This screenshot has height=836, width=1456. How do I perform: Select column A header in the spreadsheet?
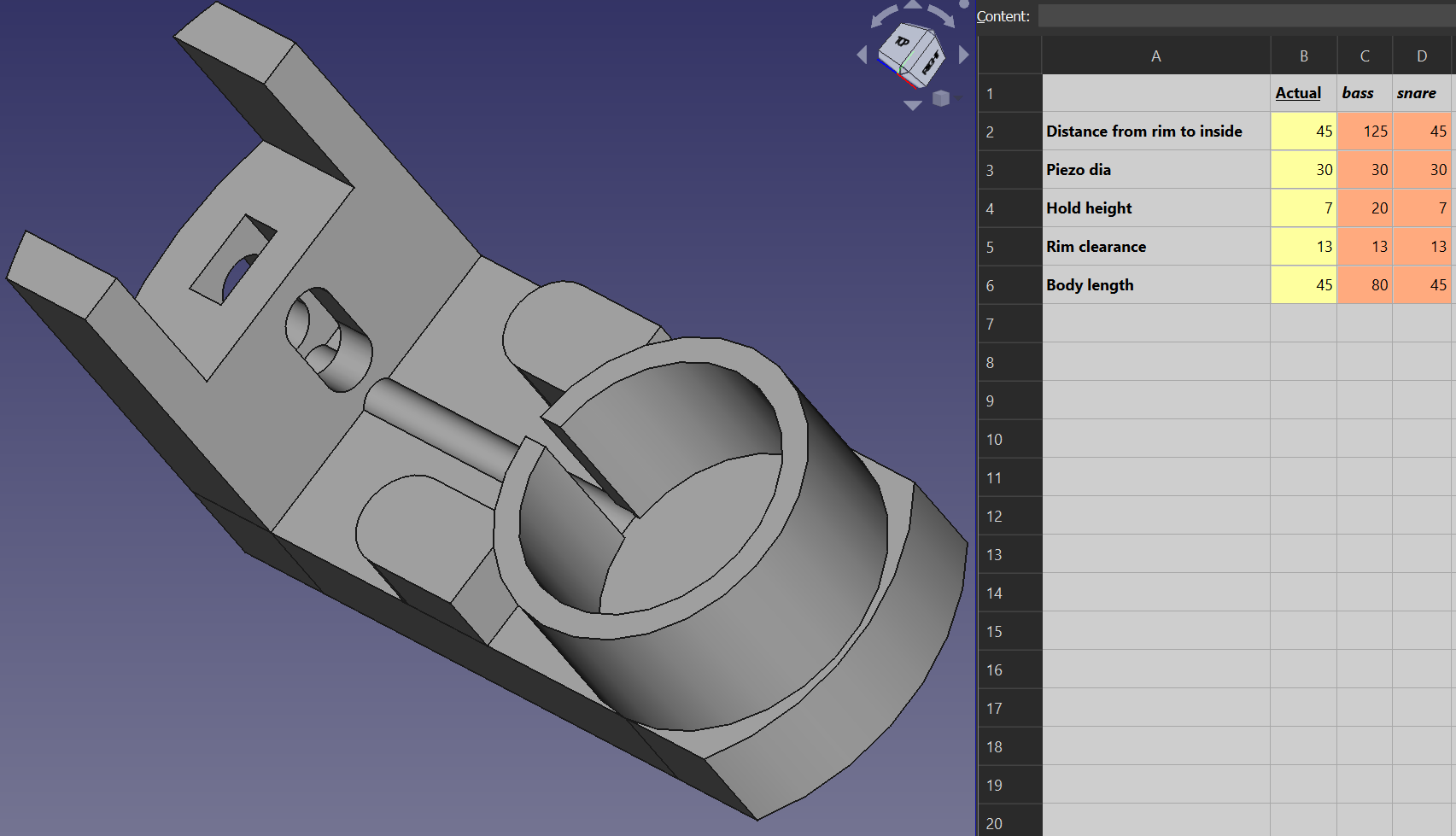coord(1155,56)
